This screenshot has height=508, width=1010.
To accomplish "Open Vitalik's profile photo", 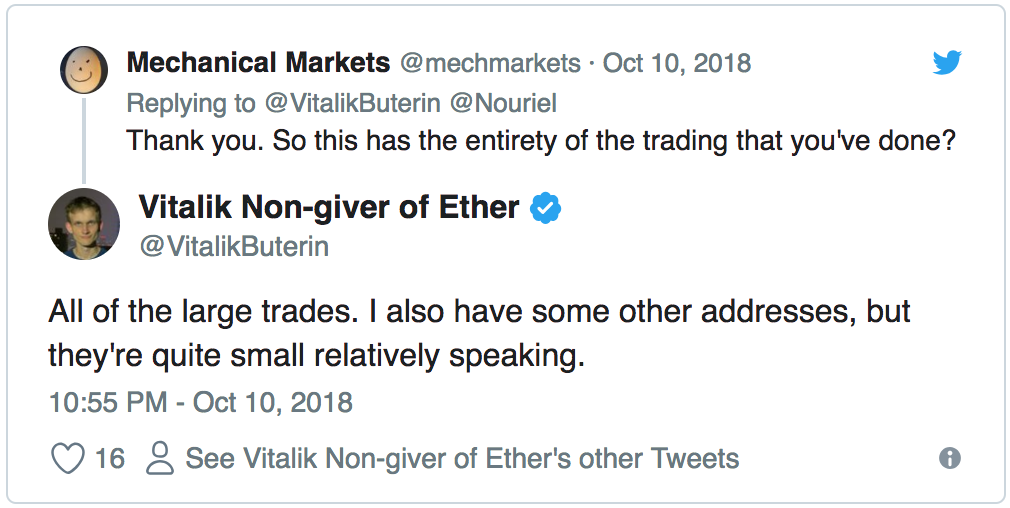I will tap(84, 224).
